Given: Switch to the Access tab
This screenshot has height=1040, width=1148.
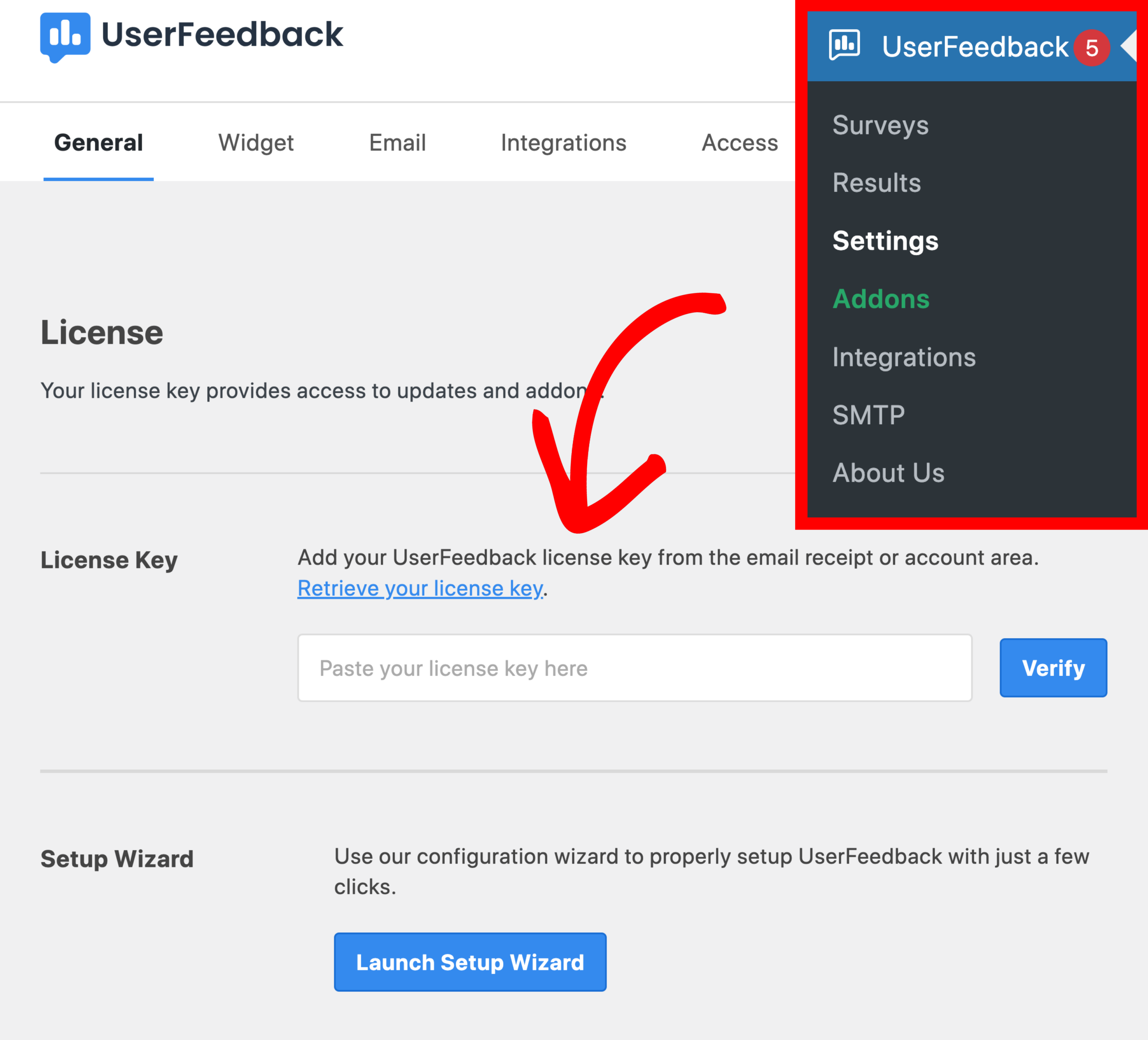Looking at the screenshot, I should click(x=739, y=142).
